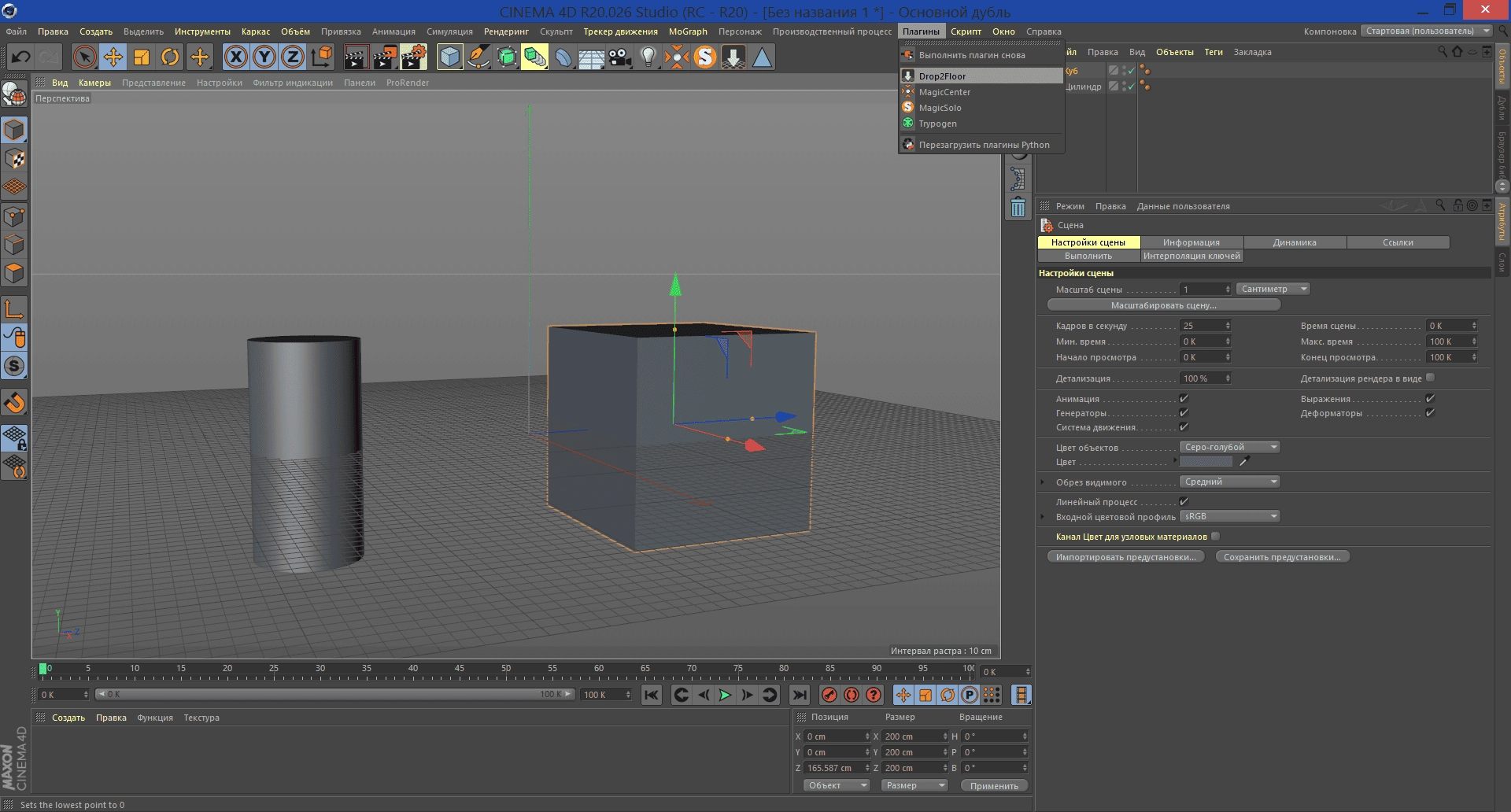
Task: Switch to Texture mode in left toolbar
Action: 14,159
